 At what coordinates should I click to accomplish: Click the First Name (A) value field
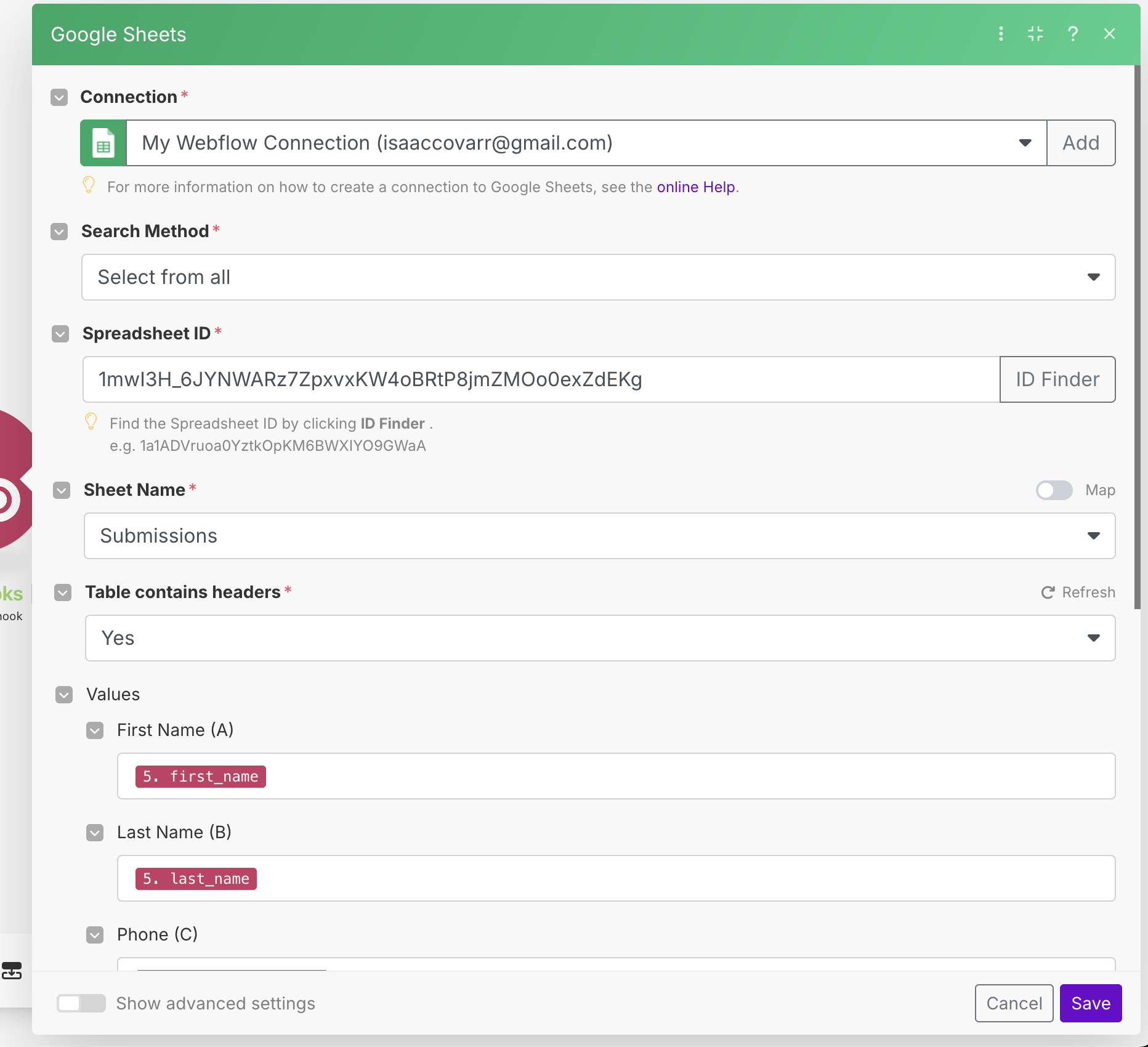click(616, 776)
